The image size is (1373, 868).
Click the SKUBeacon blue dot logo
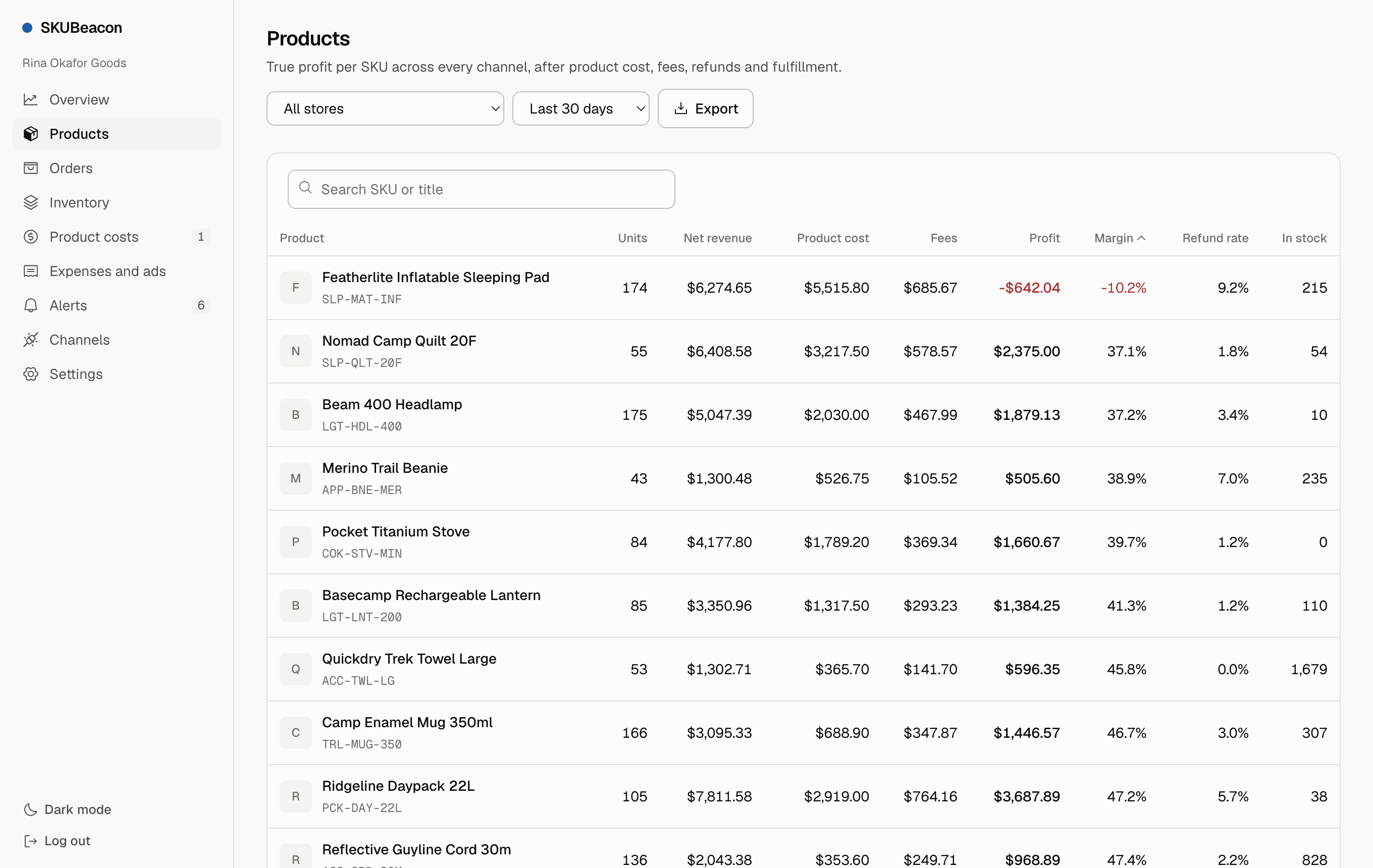click(27, 27)
